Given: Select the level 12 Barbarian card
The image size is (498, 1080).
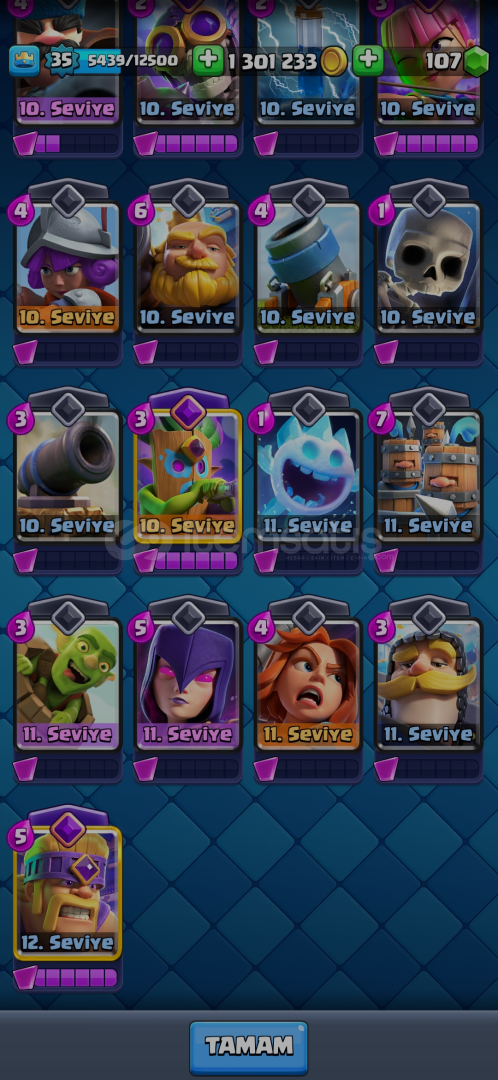Looking at the screenshot, I should coord(68,893).
